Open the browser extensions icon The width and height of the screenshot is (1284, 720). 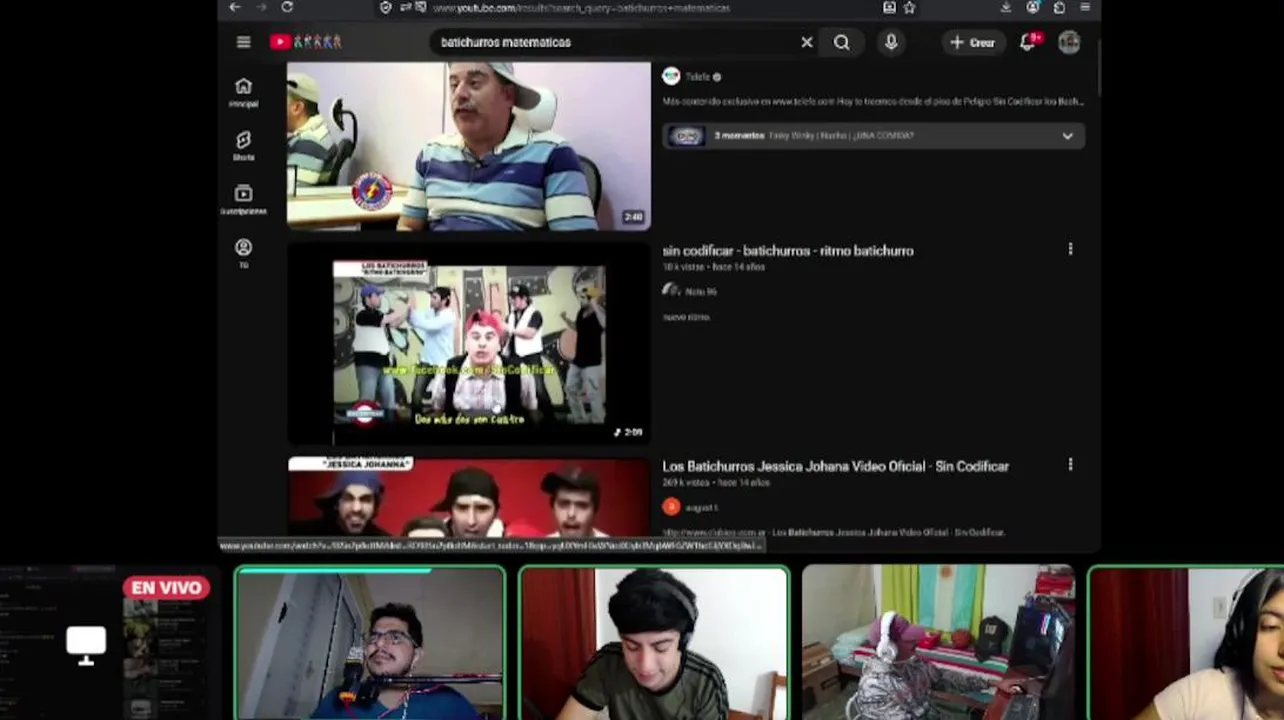click(x=1059, y=7)
